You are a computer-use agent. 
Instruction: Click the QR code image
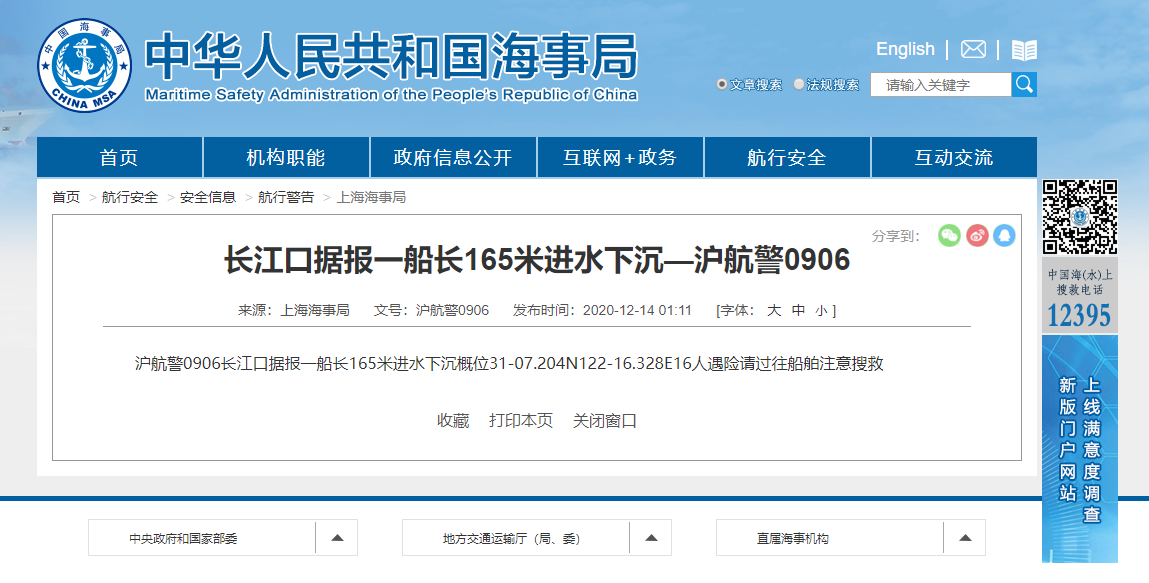coord(1079,217)
